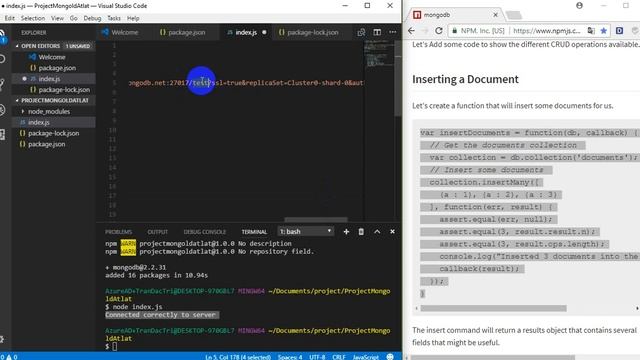This screenshot has width=640, height=360.
Task: Select package-lock.json under Open Editors
Action: pos(54,90)
